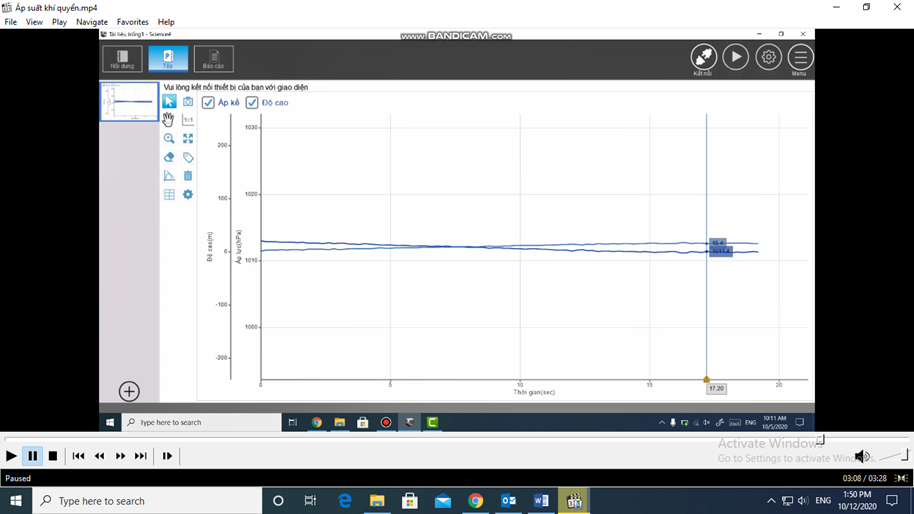Toggle the Độ cao checkbox
Image resolution: width=914 pixels, height=514 pixels.
pyautogui.click(x=252, y=103)
